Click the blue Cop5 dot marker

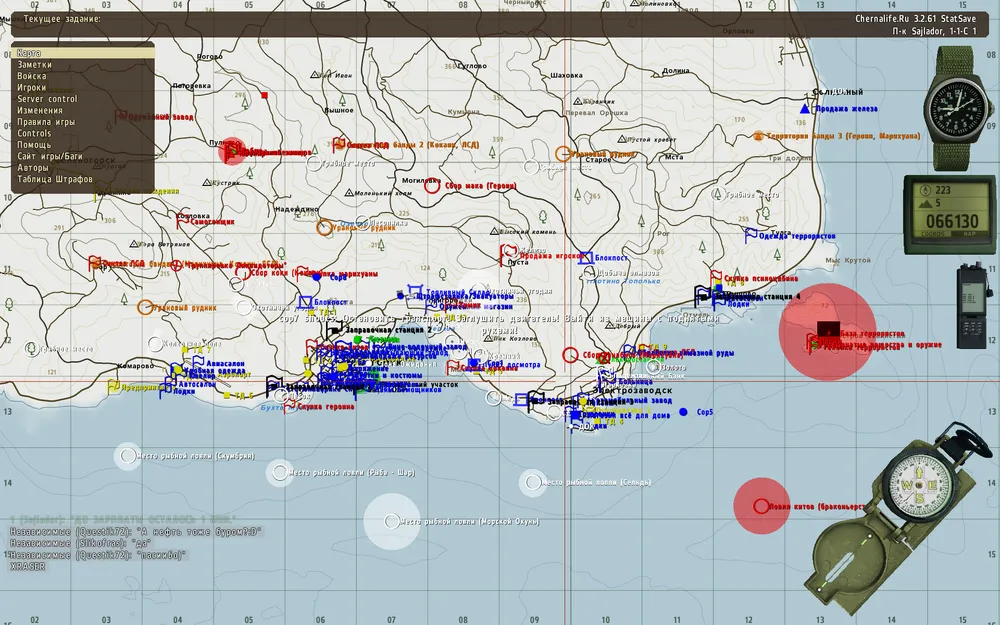click(683, 412)
